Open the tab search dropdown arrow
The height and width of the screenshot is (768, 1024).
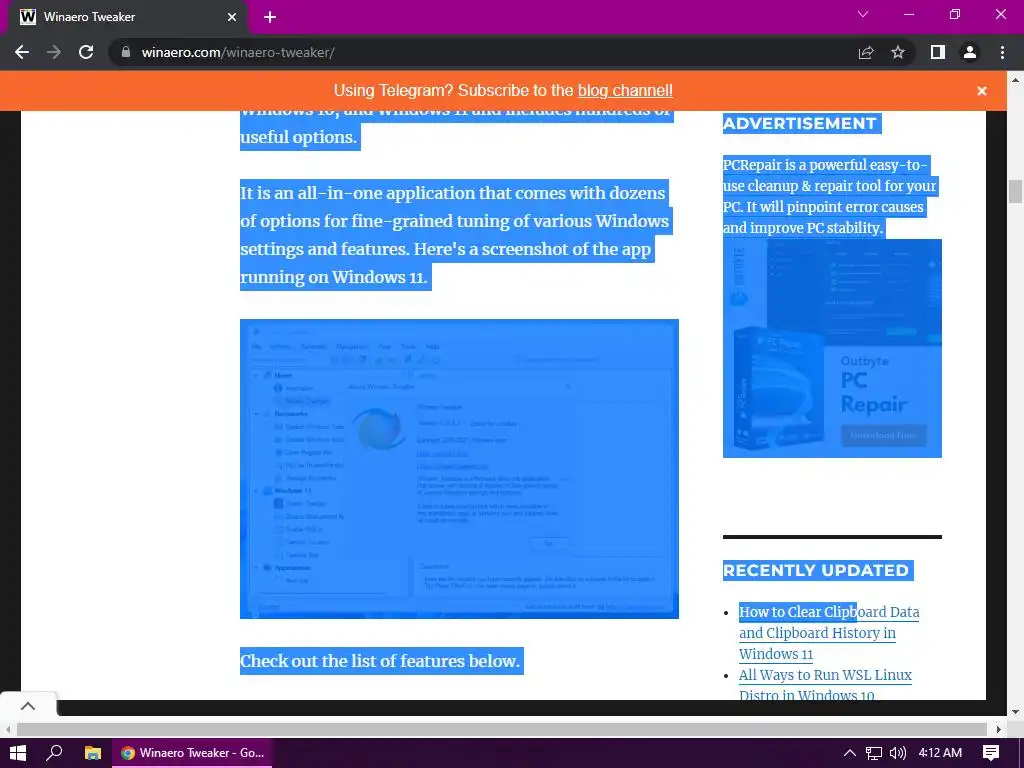(863, 14)
